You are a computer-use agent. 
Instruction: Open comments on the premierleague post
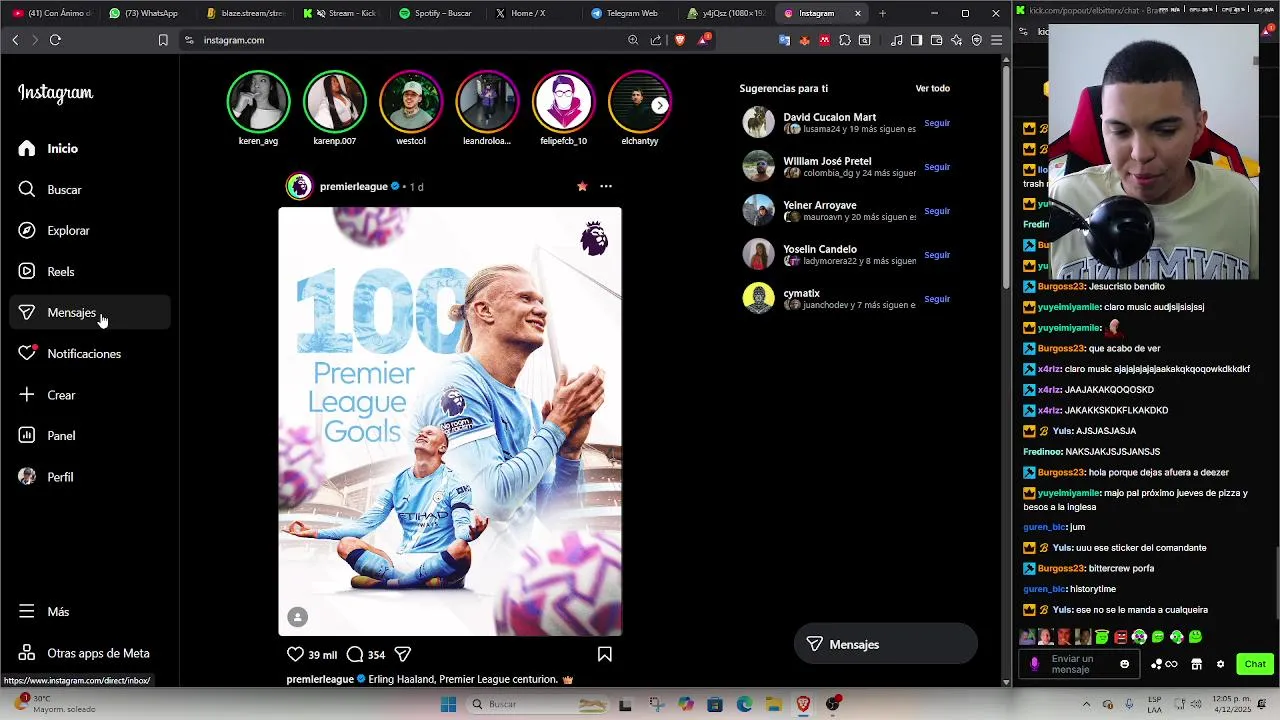[355, 654]
